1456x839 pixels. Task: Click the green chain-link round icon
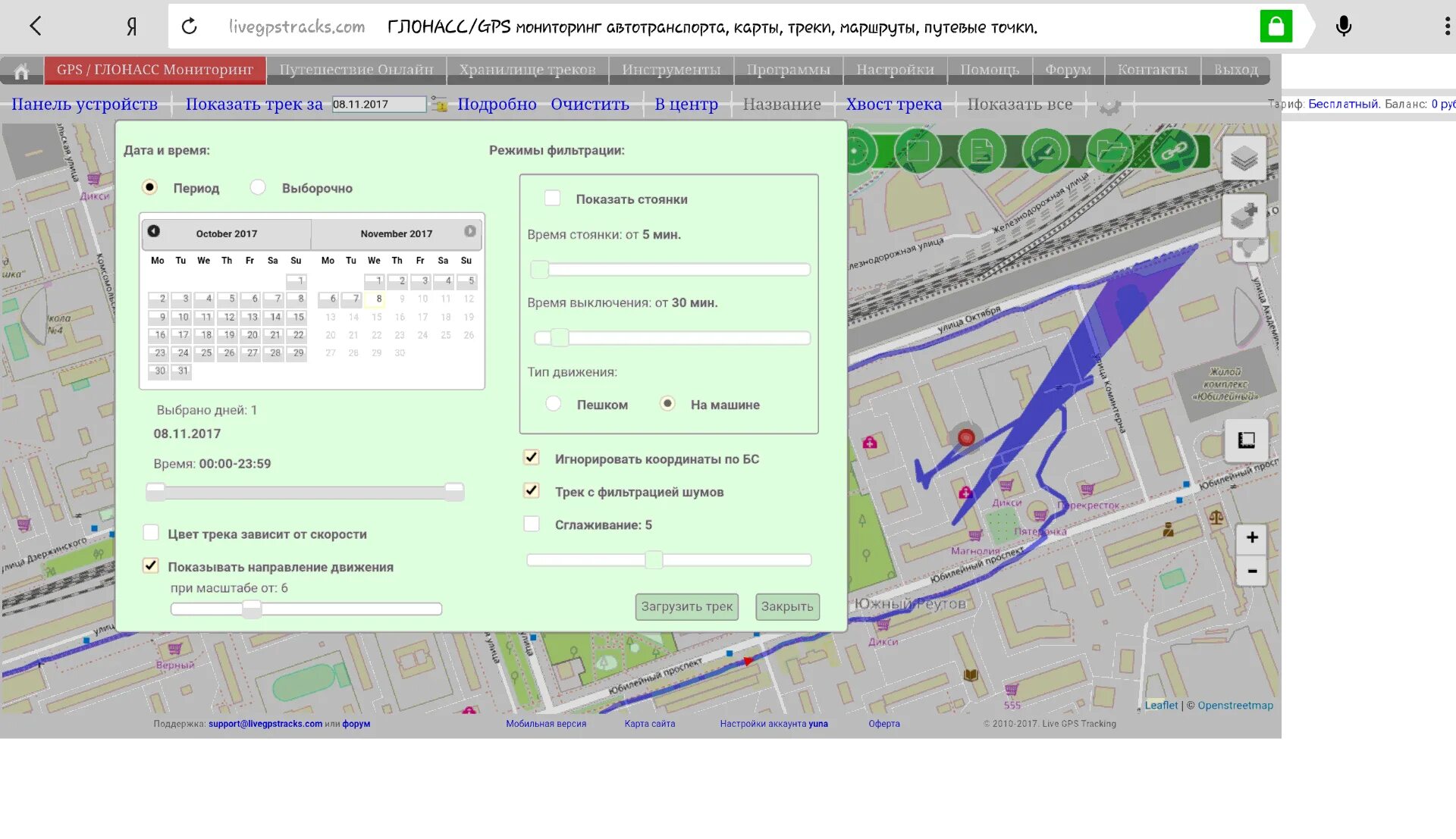coord(1175,151)
